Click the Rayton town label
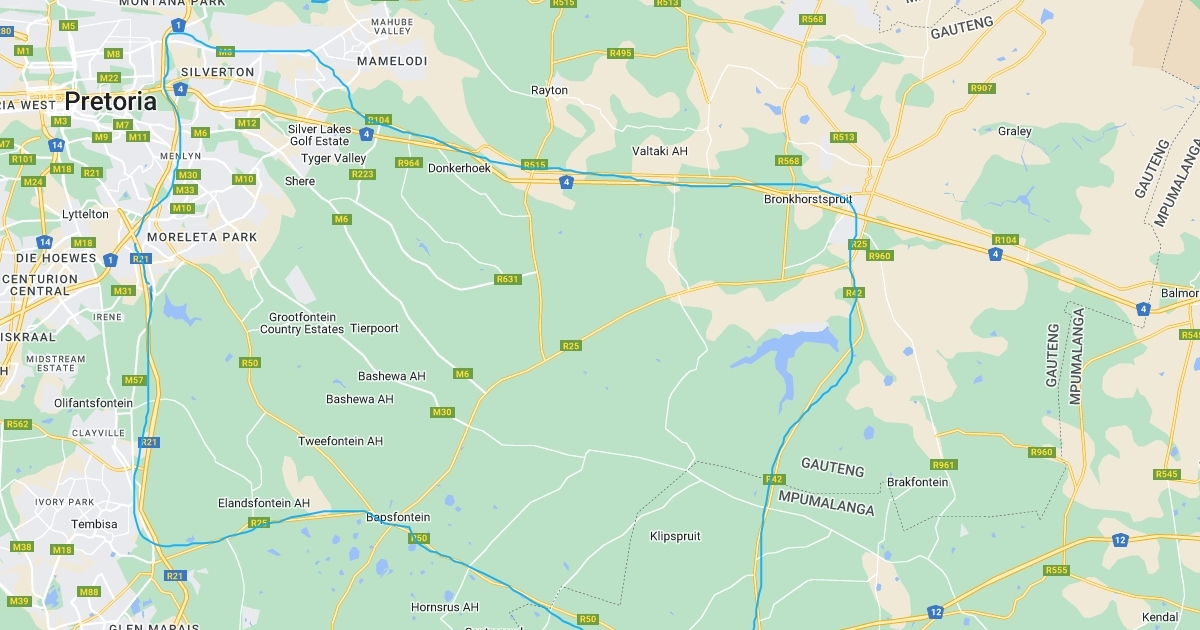Screen dimensions: 1200x630 549,90
